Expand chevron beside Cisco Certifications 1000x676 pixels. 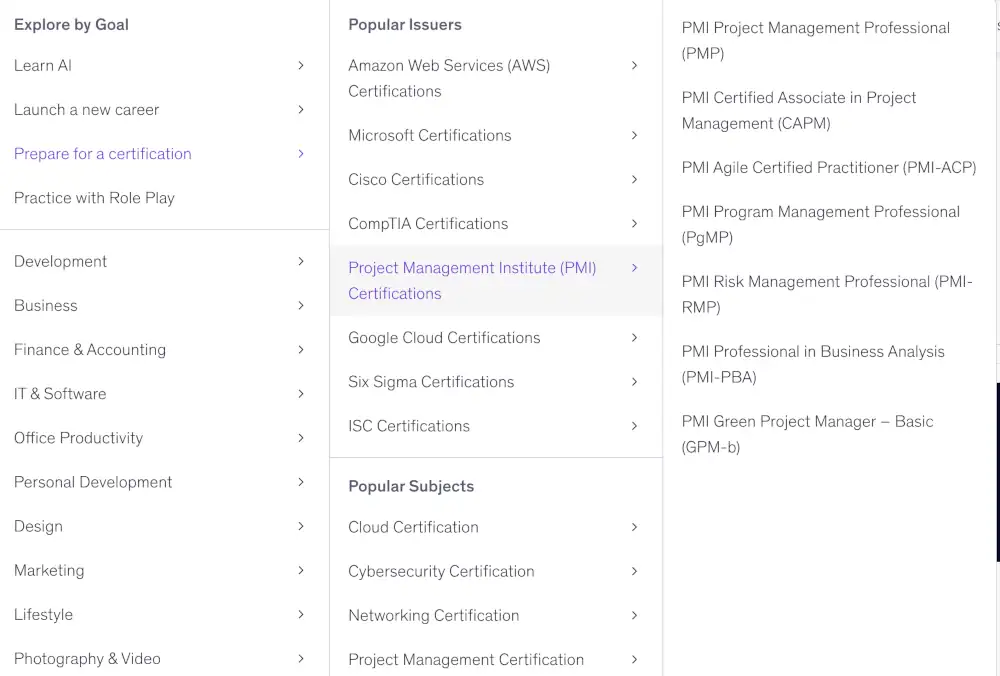[x=635, y=179]
